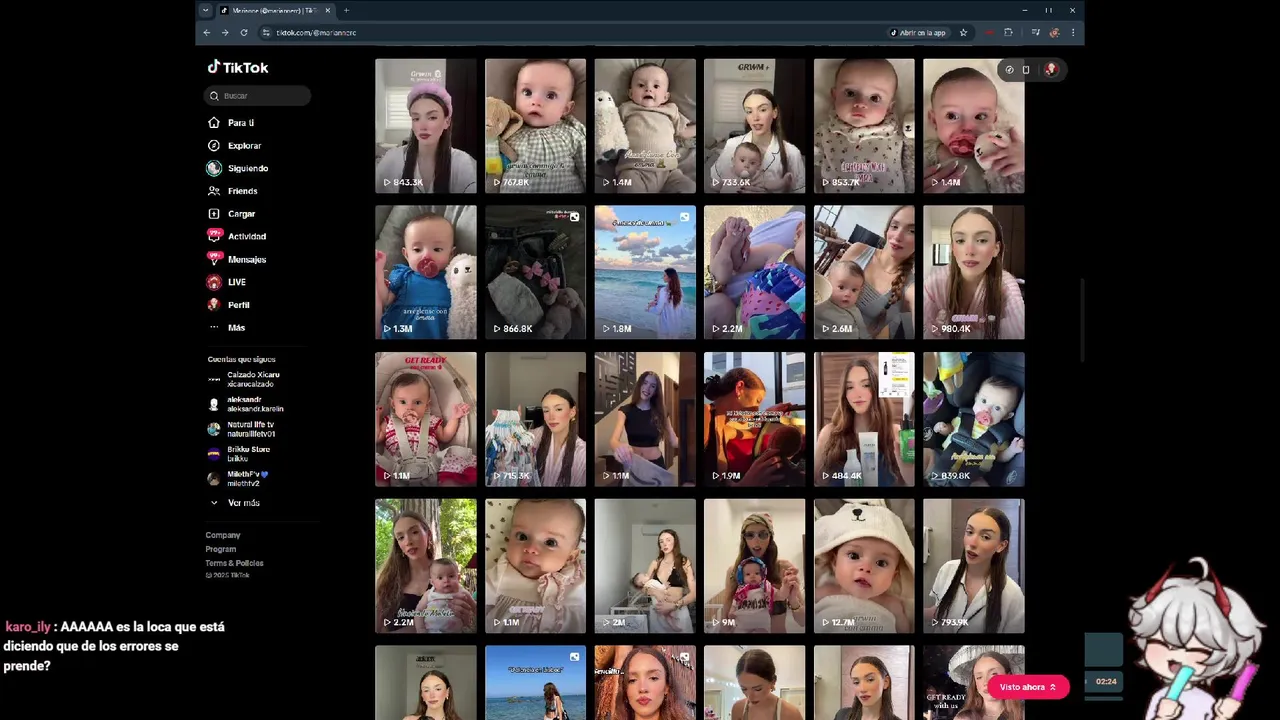Expand the Company footer section

coord(223,535)
